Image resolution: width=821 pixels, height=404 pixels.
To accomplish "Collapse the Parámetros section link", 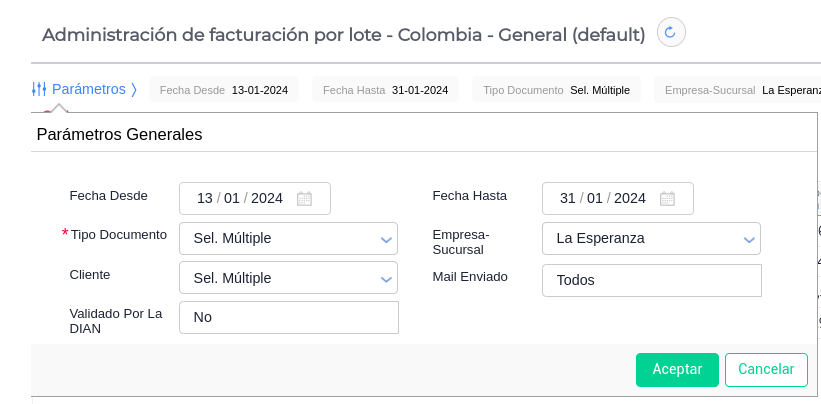I will pyautogui.click(x=89, y=89).
